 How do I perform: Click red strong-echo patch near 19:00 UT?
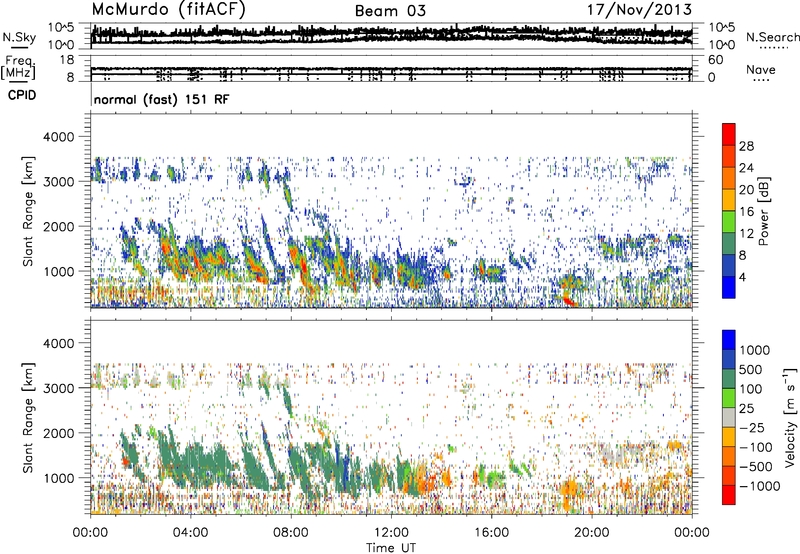point(569,301)
